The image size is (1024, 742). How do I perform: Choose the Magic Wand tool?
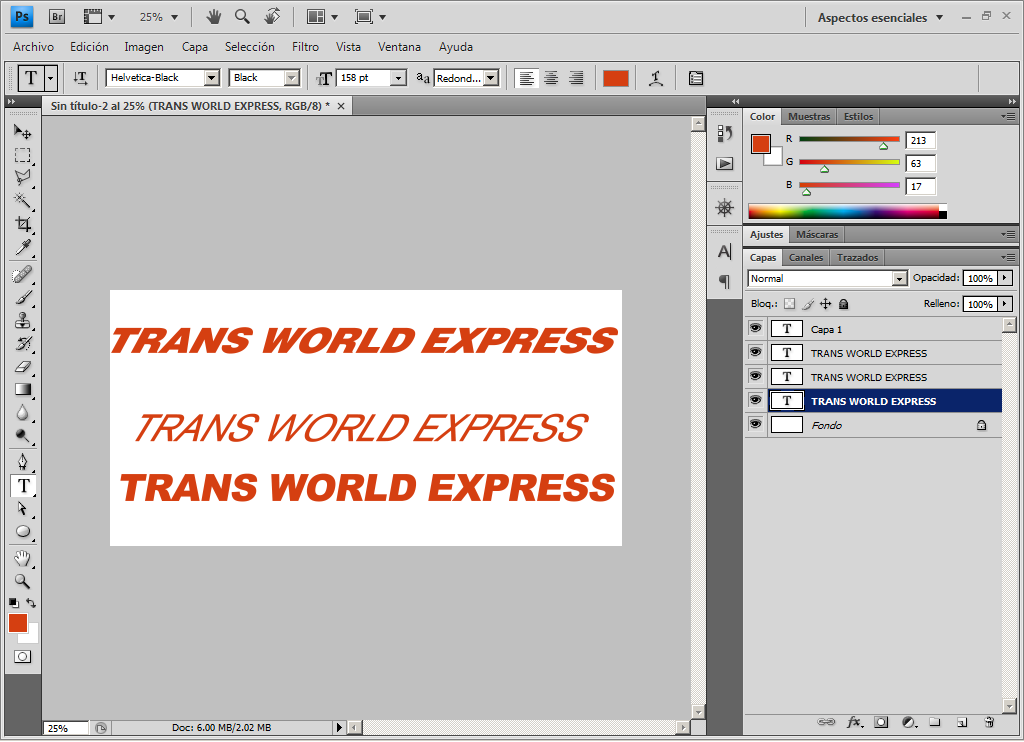23,200
